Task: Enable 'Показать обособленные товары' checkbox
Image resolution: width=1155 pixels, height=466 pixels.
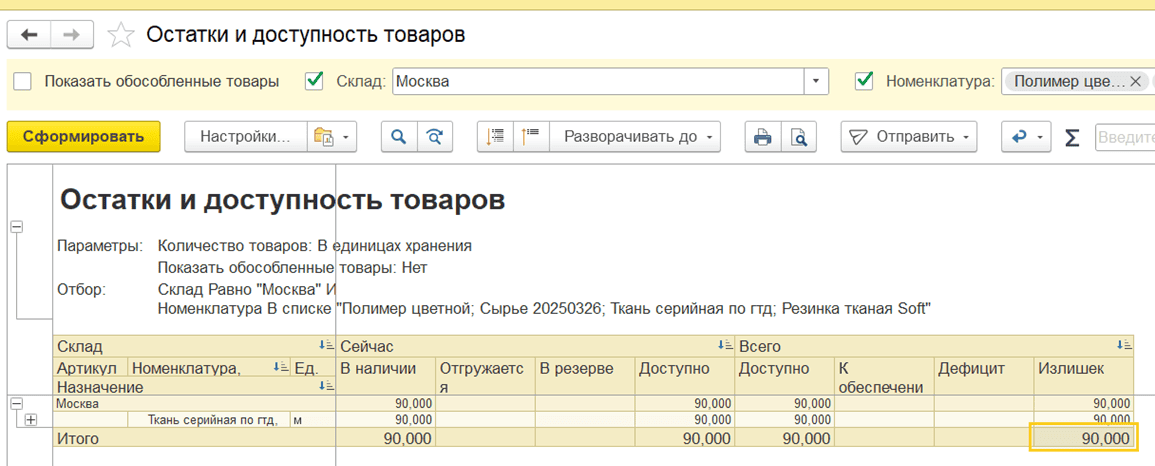Action: (23, 81)
